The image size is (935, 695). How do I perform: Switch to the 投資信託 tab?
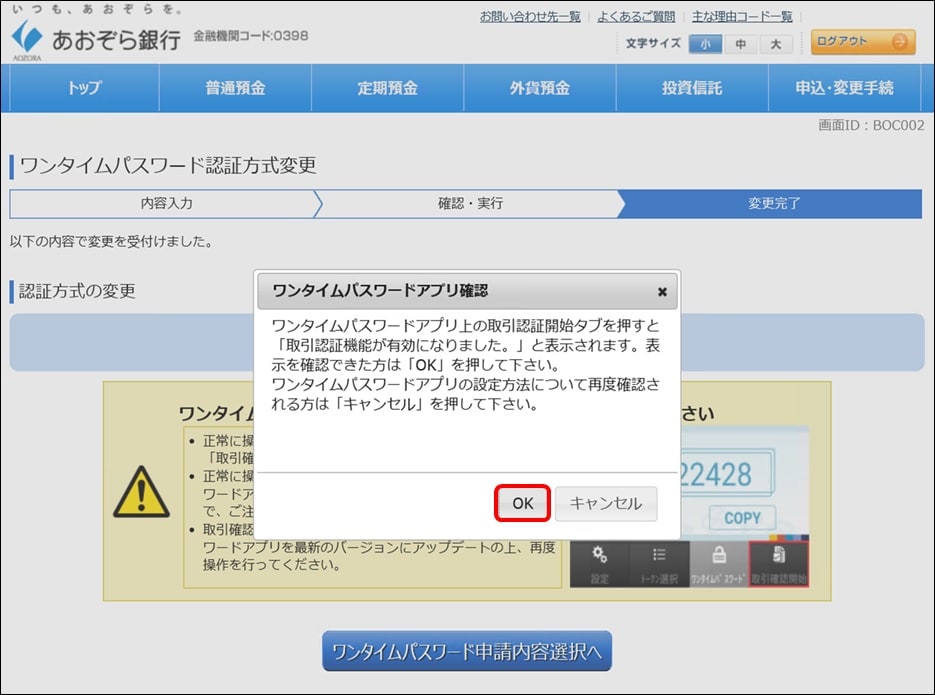(690, 88)
